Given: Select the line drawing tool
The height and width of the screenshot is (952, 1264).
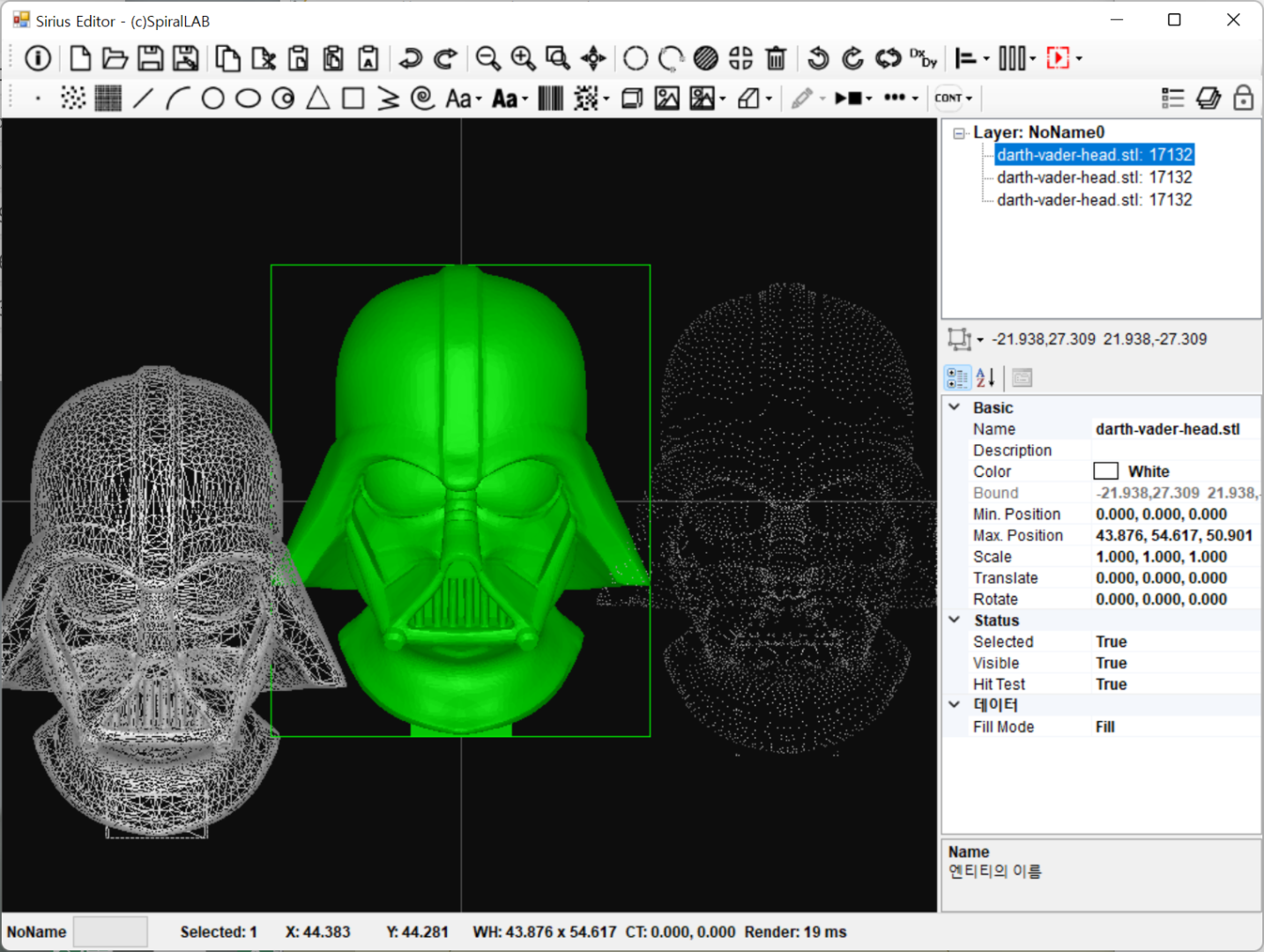Looking at the screenshot, I should (x=143, y=98).
